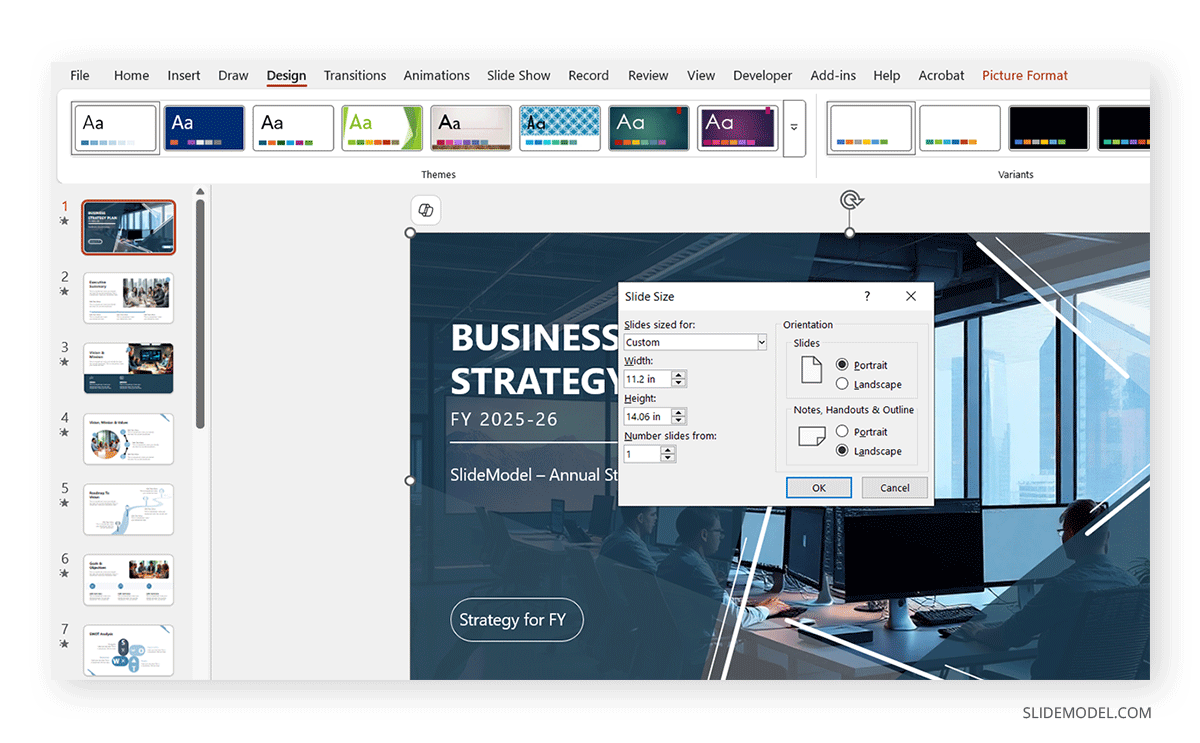
Task: Apply the black variant from the Variants gallery
Action: [1048, 127]
